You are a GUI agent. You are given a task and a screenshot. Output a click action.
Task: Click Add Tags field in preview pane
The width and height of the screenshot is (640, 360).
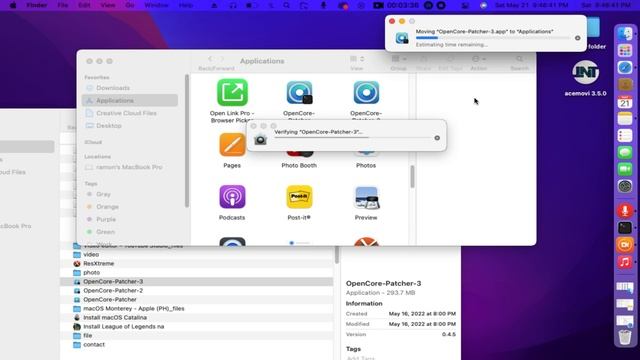coord(361,358)
